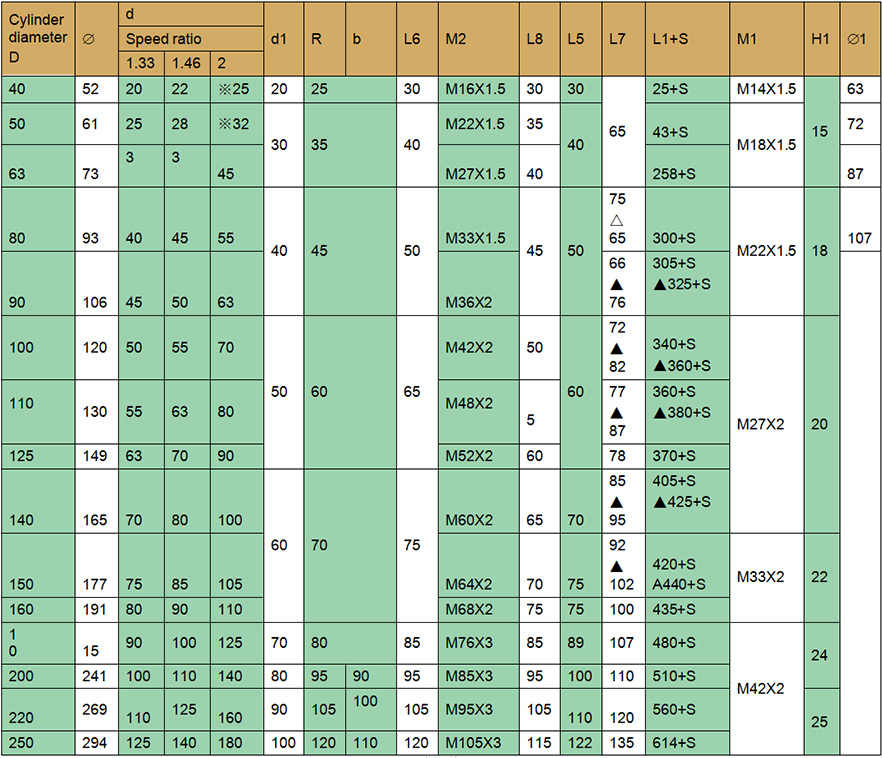
Task: Select the "M27X1.5" thread cell
Action: pyautogui.click(x=479, y=166)
